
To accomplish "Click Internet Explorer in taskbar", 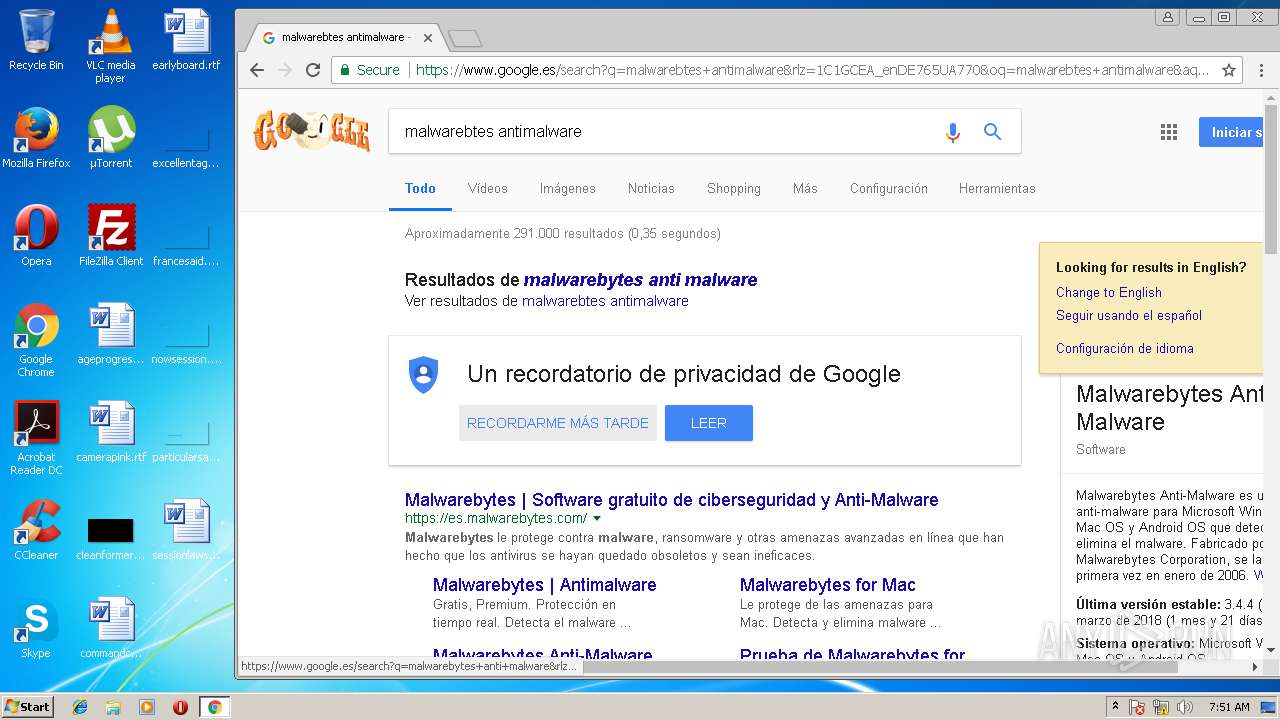I will (x=80, y=707).
